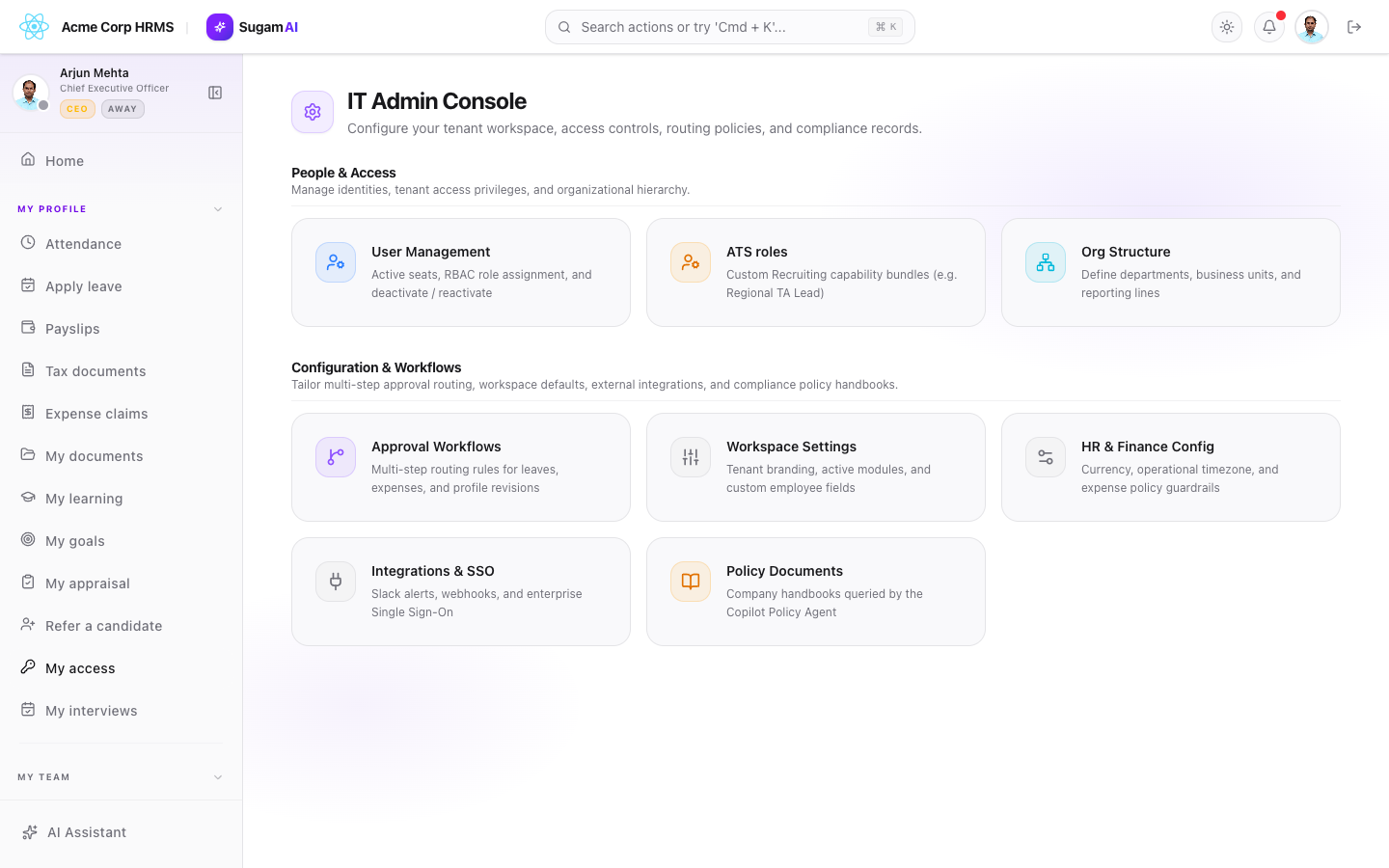Go to Home in the sidebar
This screenshot has width=1389, height=868.
coord(122,161)
